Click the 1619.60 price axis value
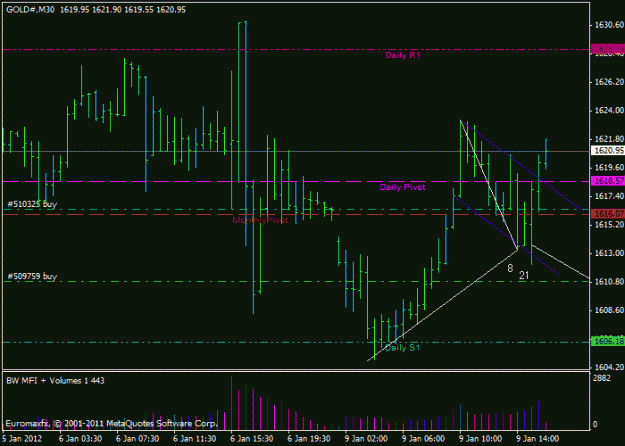625x446 pixels. (609, 167)
